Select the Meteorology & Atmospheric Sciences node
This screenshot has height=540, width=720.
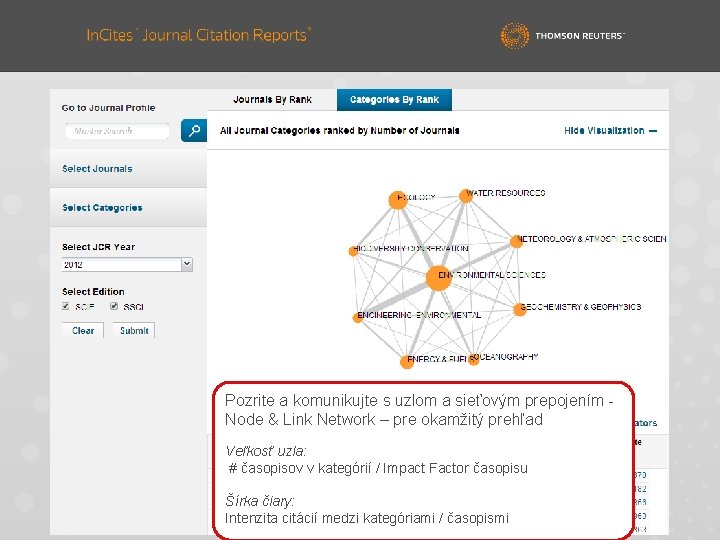click(516, 241)
